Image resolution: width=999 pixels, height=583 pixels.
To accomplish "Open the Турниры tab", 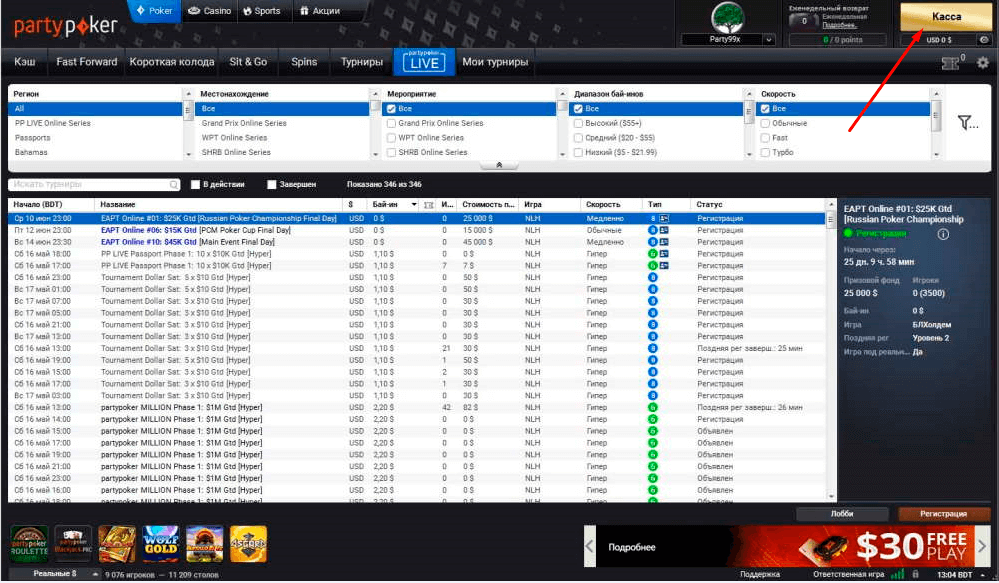I will tap(362, 62).
